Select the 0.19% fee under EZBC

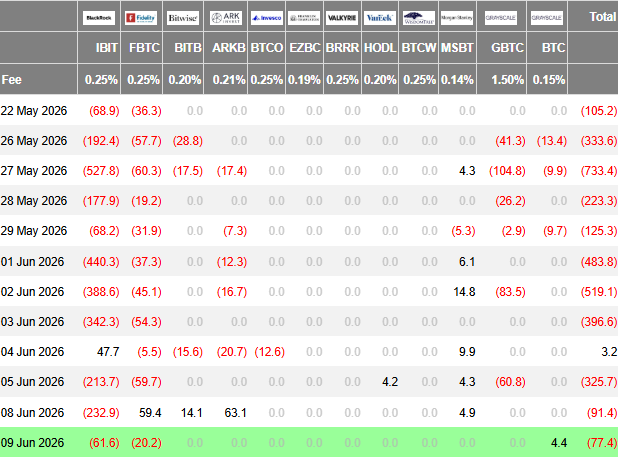click(304, 80)
